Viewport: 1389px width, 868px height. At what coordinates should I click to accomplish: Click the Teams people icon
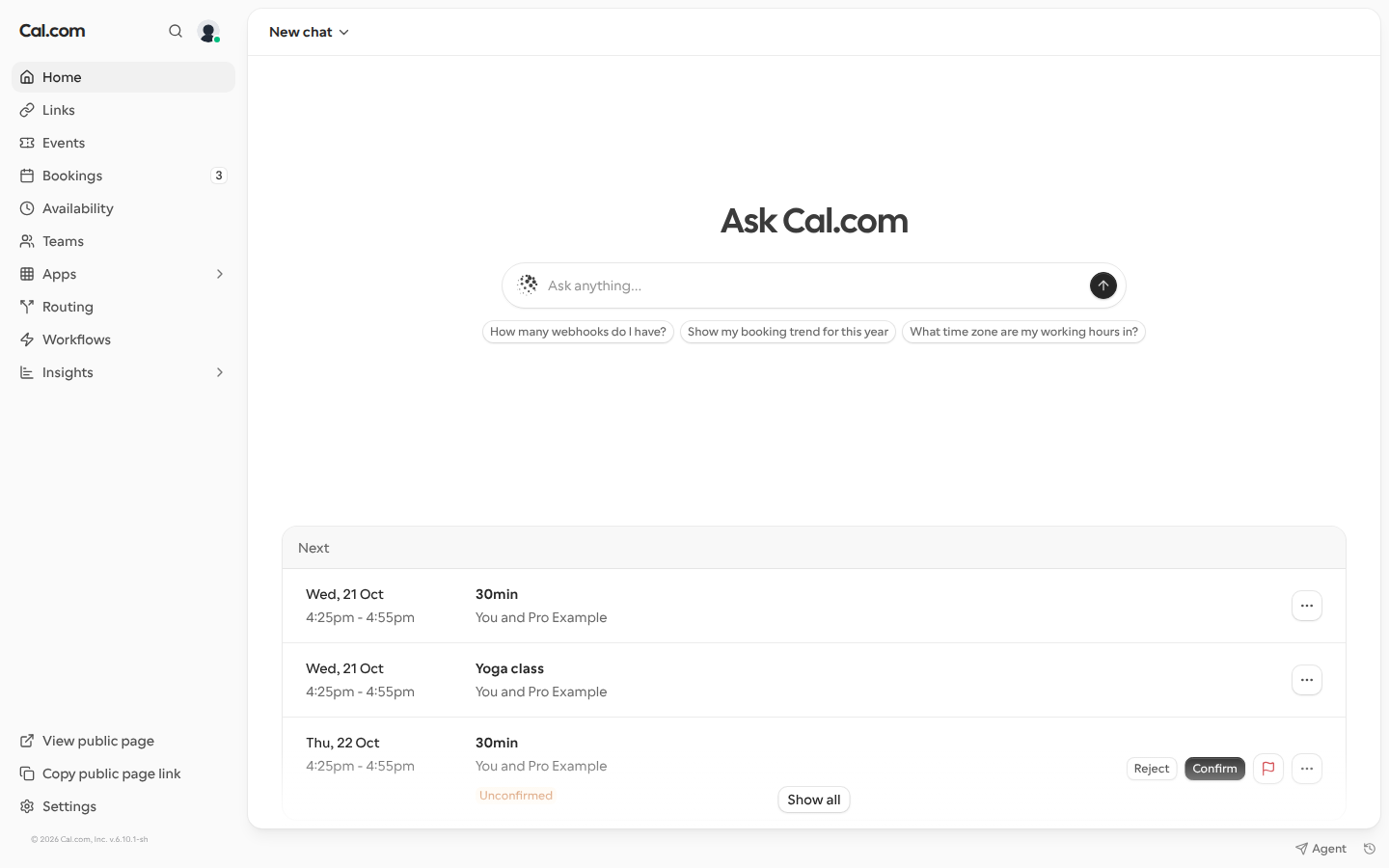coord(27,241)
